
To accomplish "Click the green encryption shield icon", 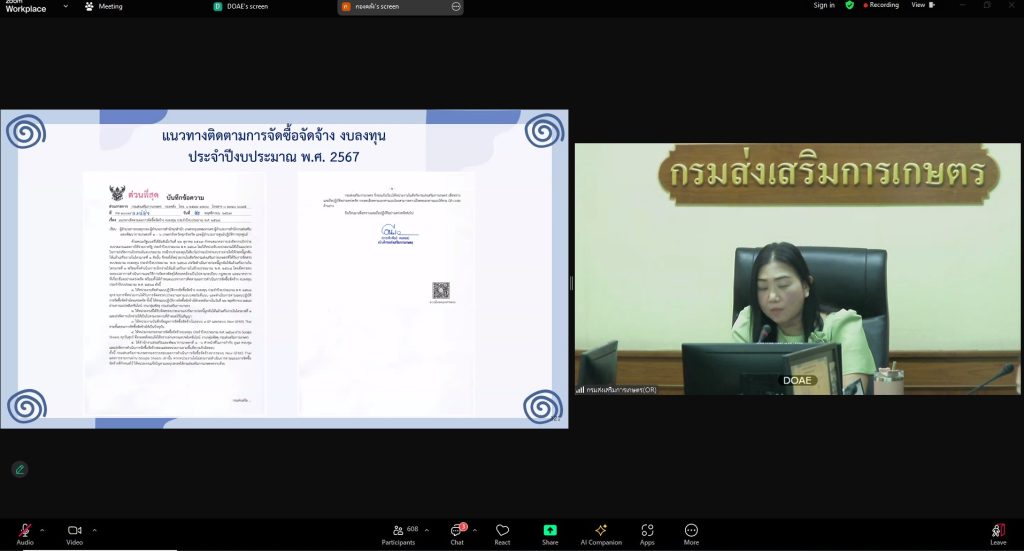I will tap(849, 5).
